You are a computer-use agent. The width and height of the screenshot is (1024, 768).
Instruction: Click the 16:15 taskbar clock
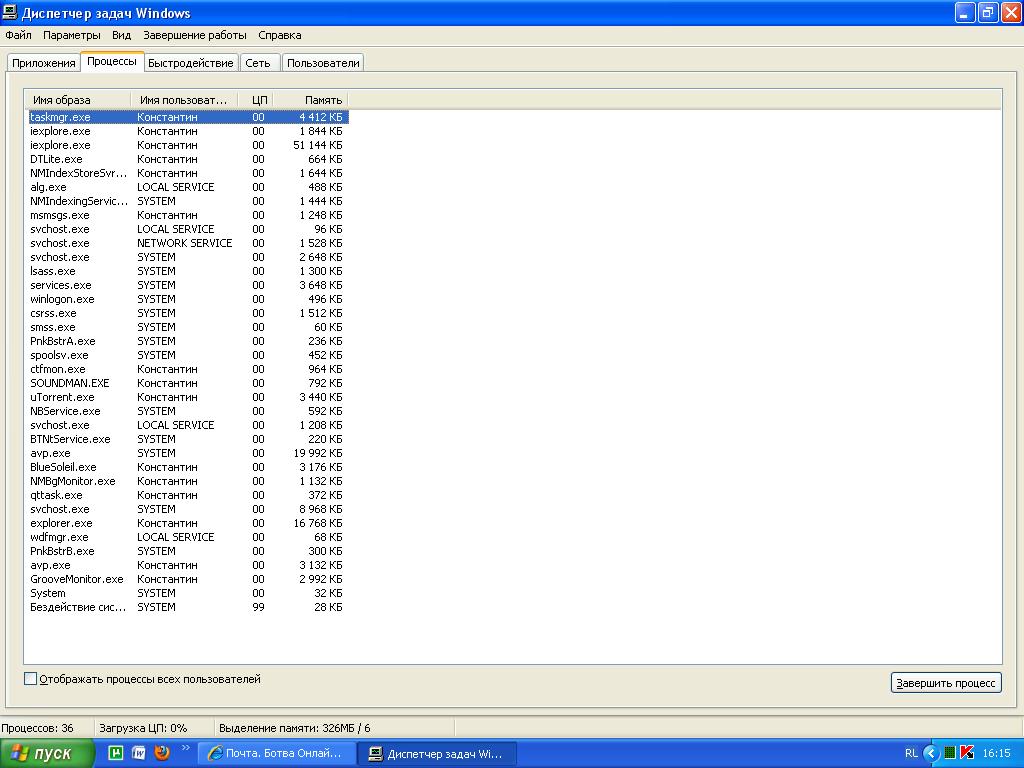[997, 753]
